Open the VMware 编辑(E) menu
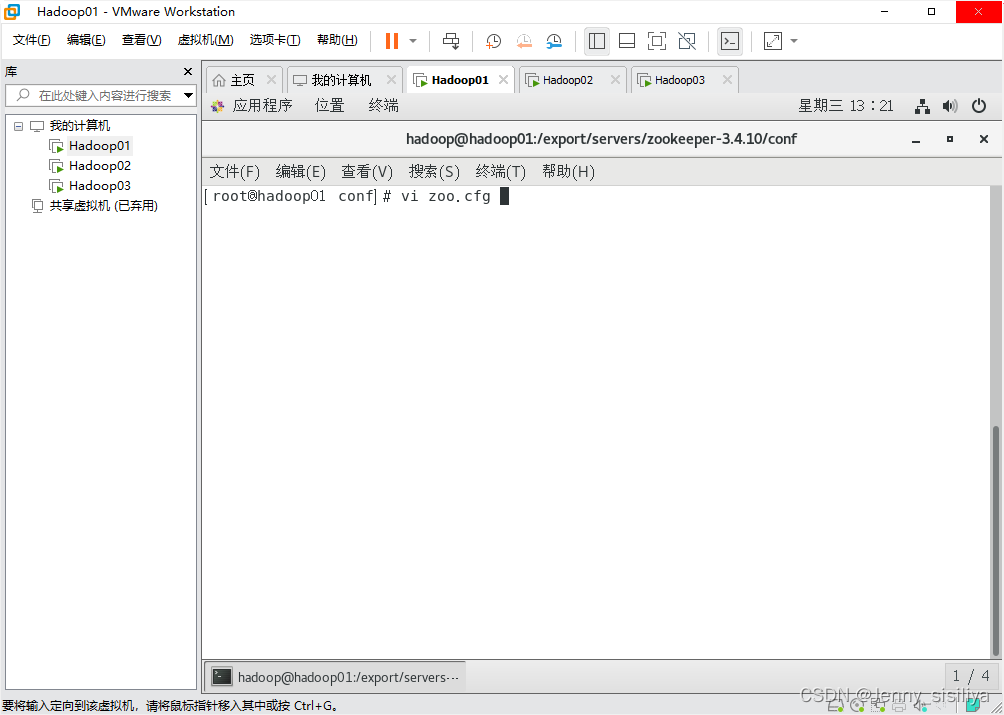Screen dimensions: 1004x715 [x=86, y=40]
